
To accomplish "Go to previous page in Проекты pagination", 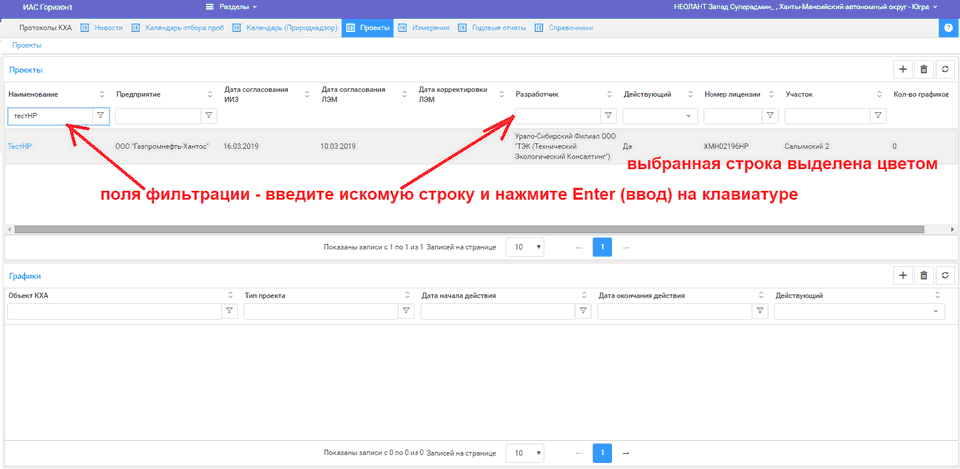I will pos(579,247).
